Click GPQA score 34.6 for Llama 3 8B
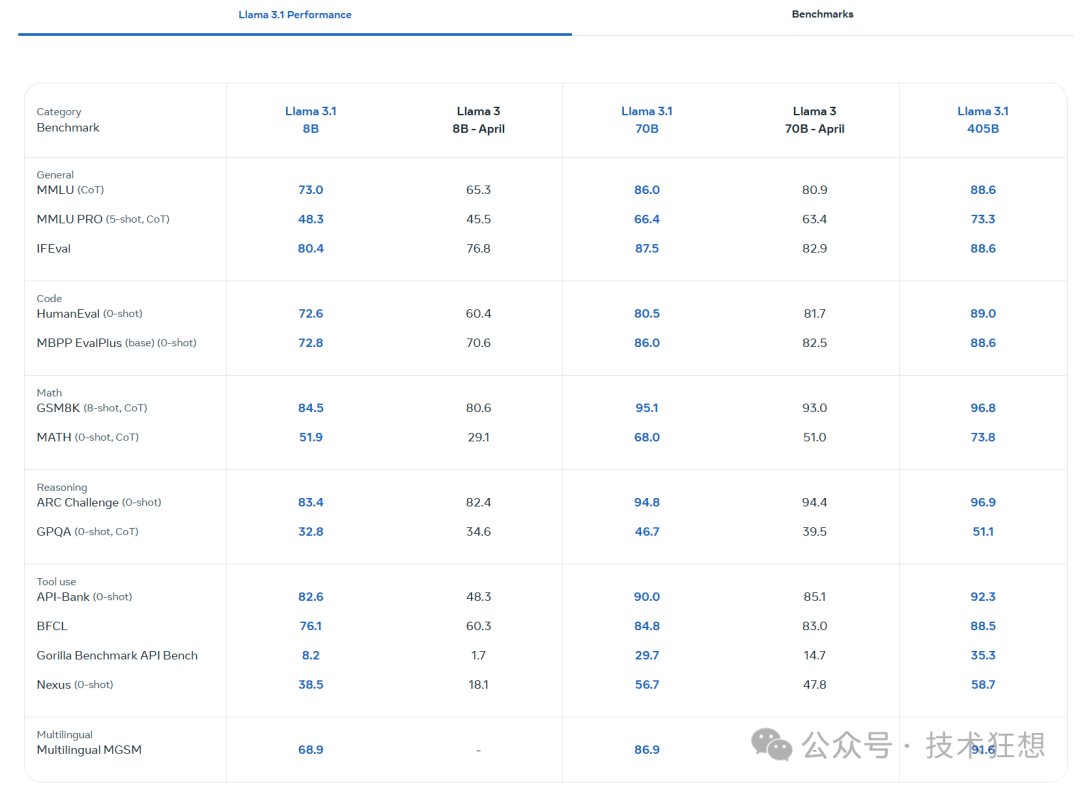Viewport: 1080px width, 789px height. click(x=479, y=532)
